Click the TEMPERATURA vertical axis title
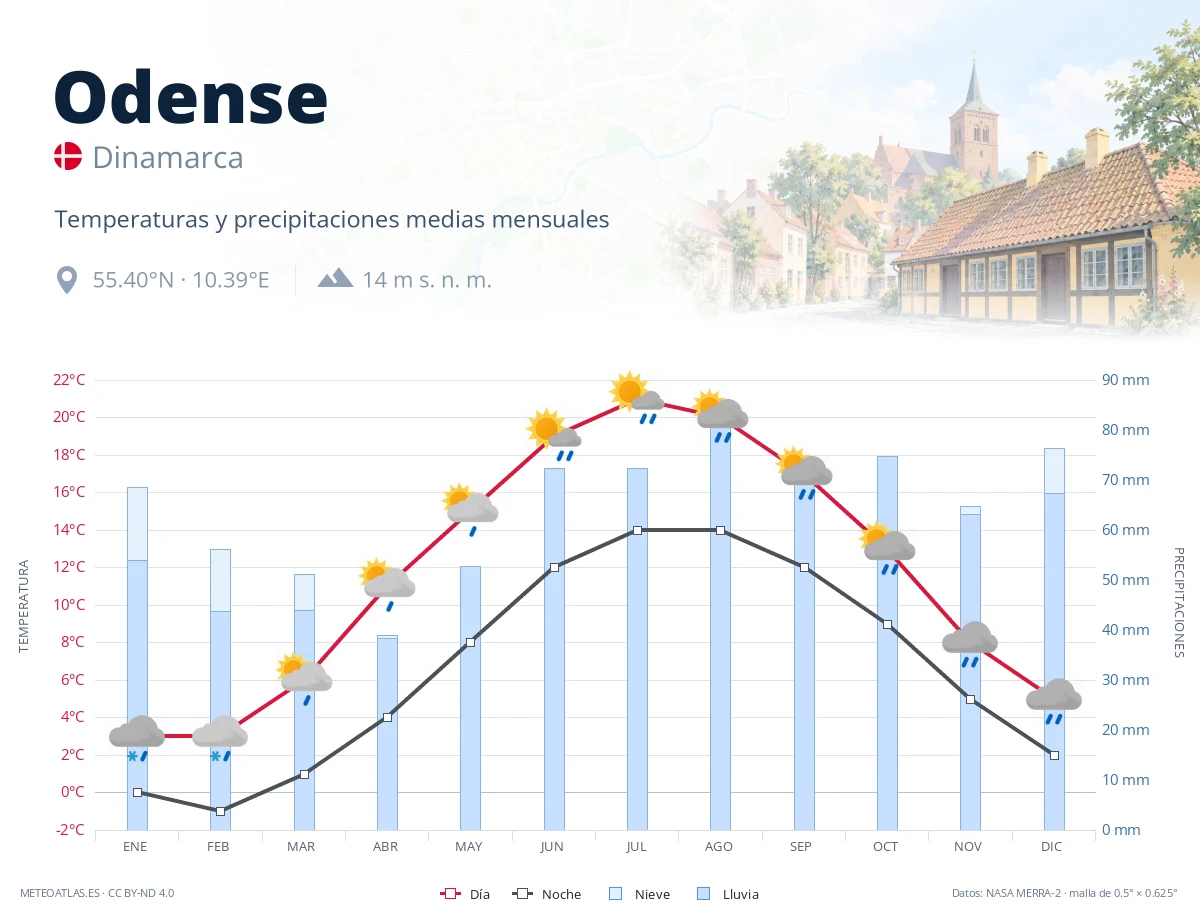This screenshot has width=1200, height=920. pyautogui.click(x=24, y=606)
